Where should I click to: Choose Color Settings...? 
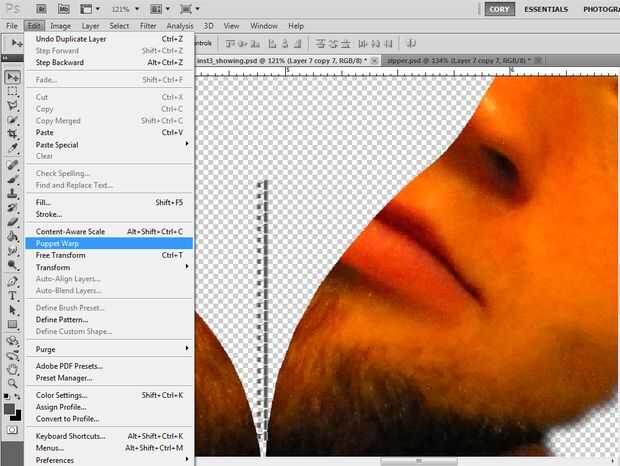click(109, 395)
